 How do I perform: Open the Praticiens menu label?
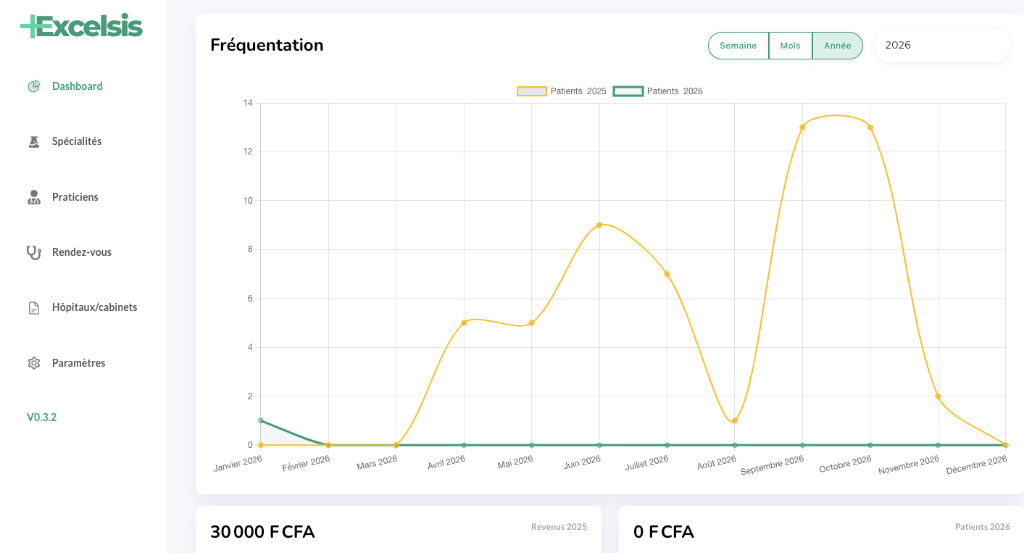click(x=75, y=197)
